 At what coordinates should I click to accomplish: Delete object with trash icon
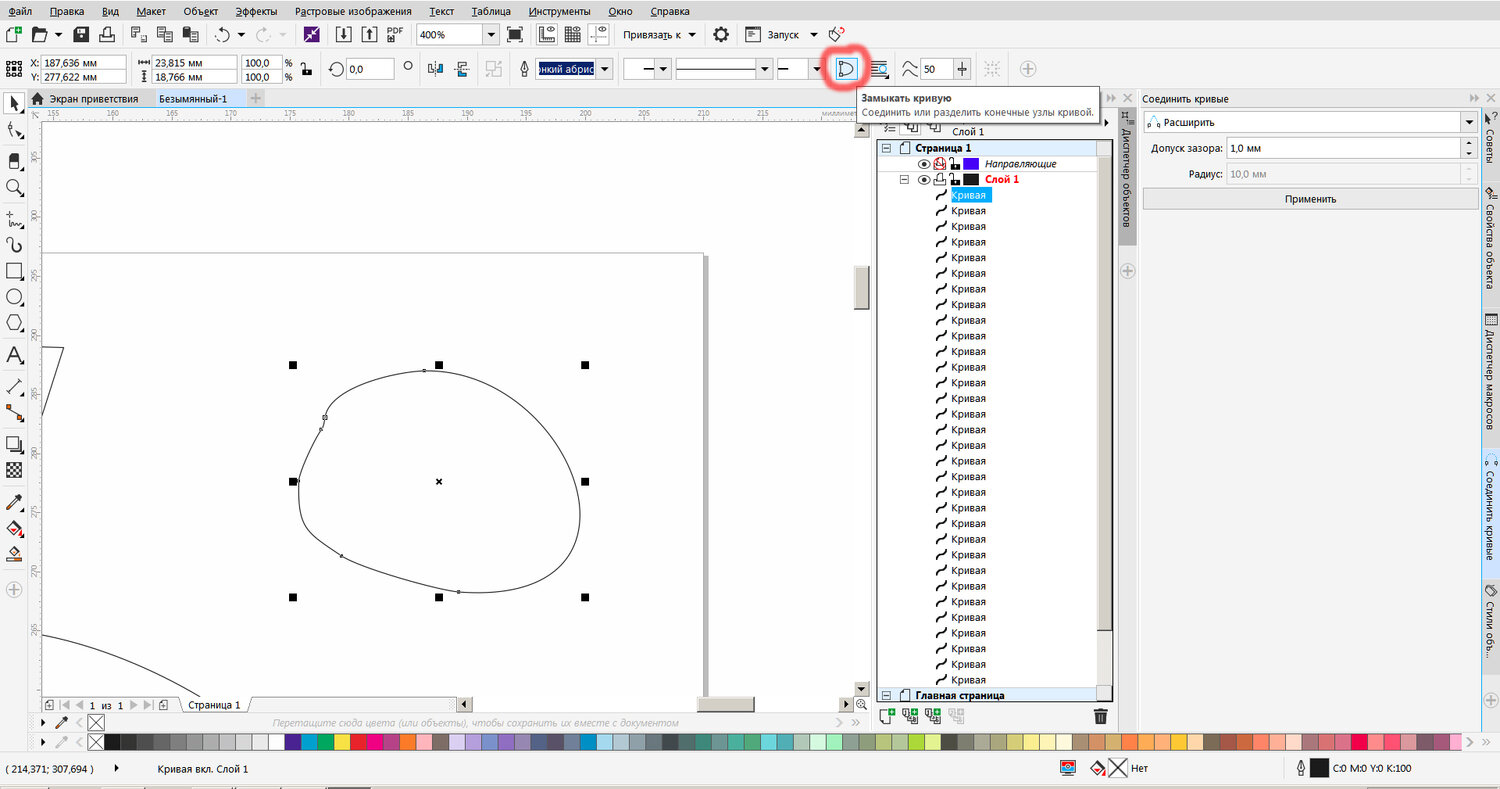(1100, 716)
